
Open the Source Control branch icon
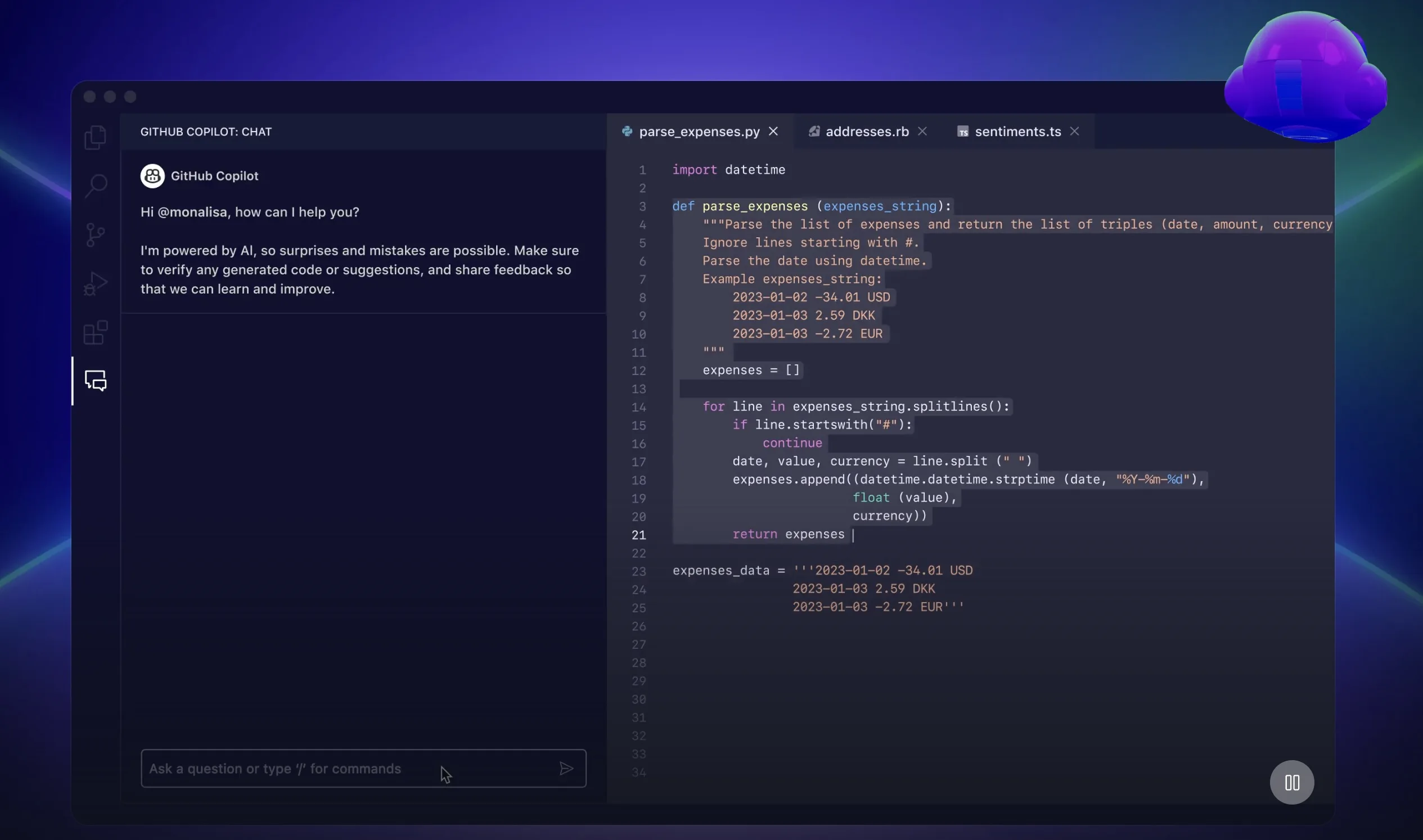[x=95, y=235]
